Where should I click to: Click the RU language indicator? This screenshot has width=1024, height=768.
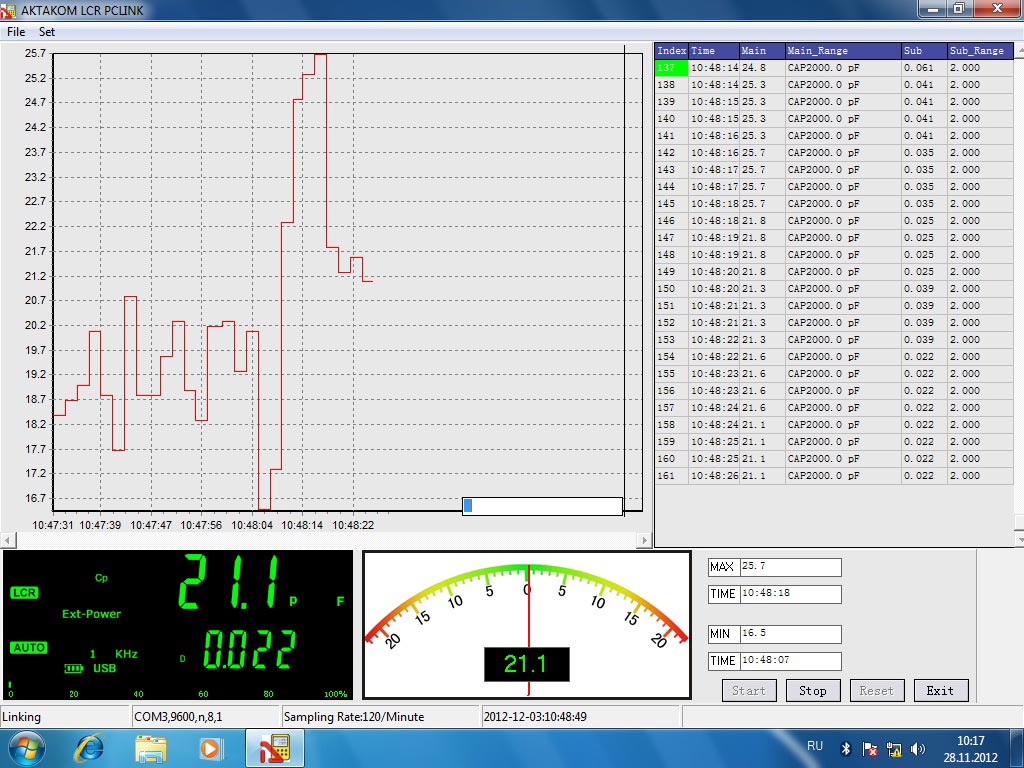[x=815, y=746]
